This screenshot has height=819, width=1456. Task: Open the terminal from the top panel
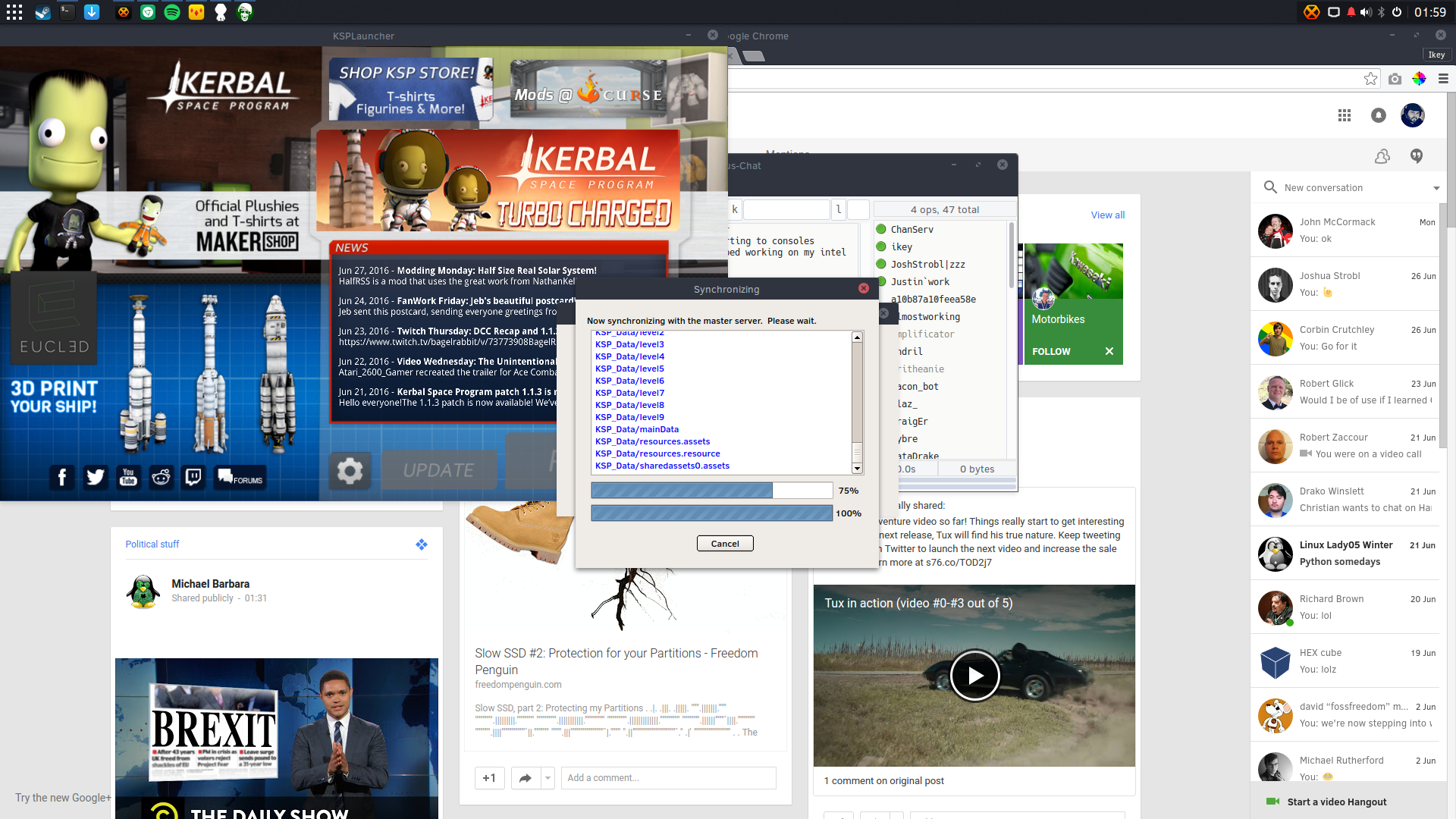(67, 12)
